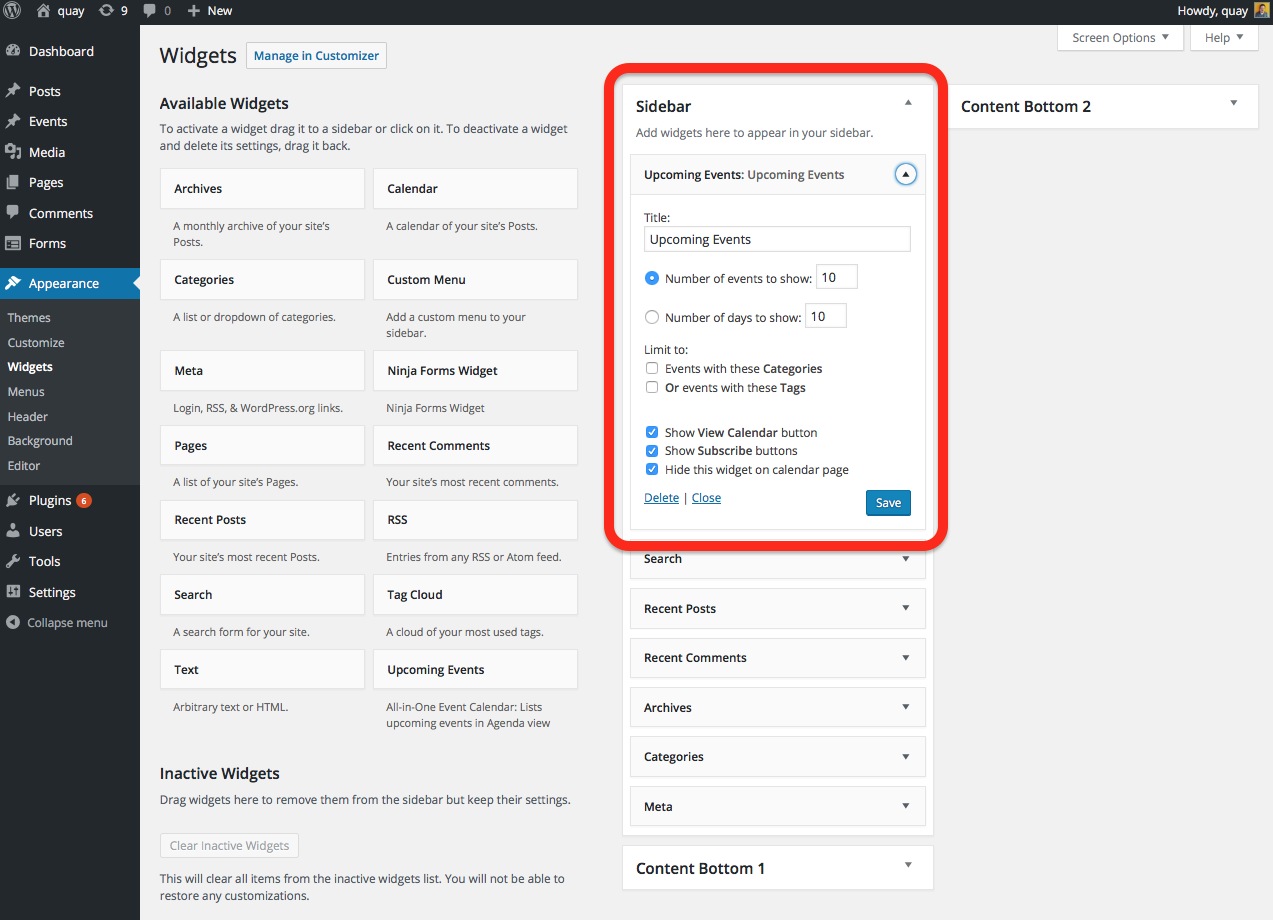Collapse the Upcoming Events widget settings
Image resolution: width=1273 pixels, height=920 pixels.
tap(906, 173)
